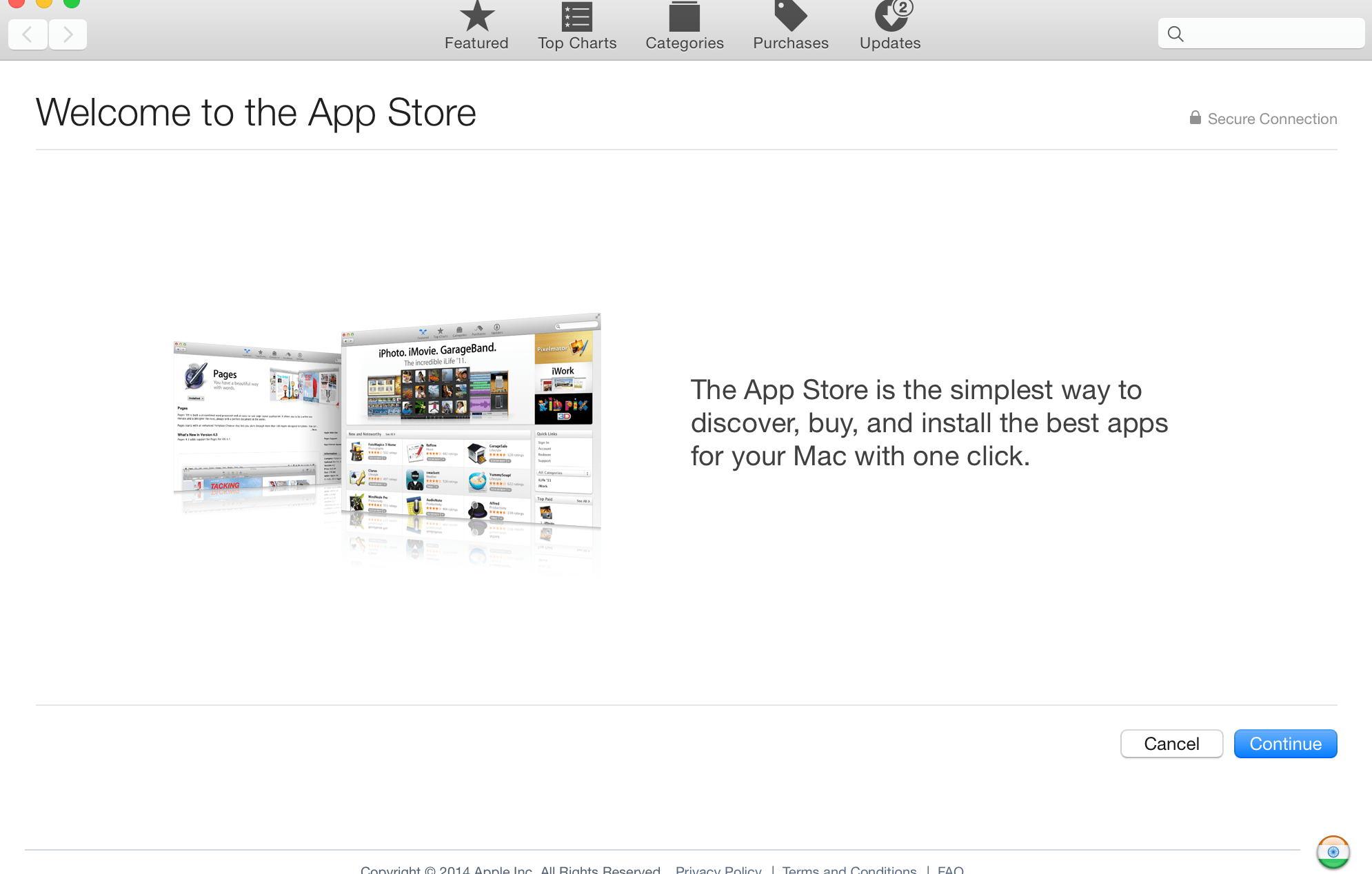The image size is (1372, 874).
Task: Close the window with the red button
Action: (17, 2)
